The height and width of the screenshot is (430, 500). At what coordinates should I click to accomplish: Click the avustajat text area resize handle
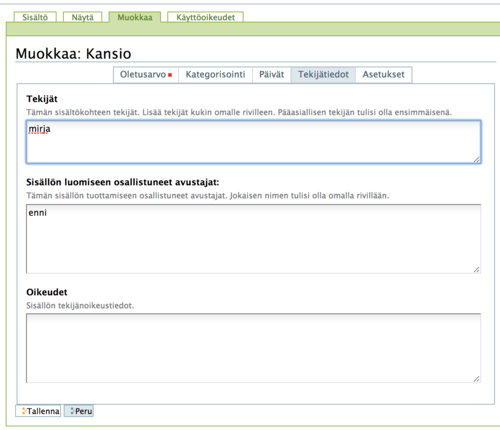pyautogui.click(x=477, y=269)
